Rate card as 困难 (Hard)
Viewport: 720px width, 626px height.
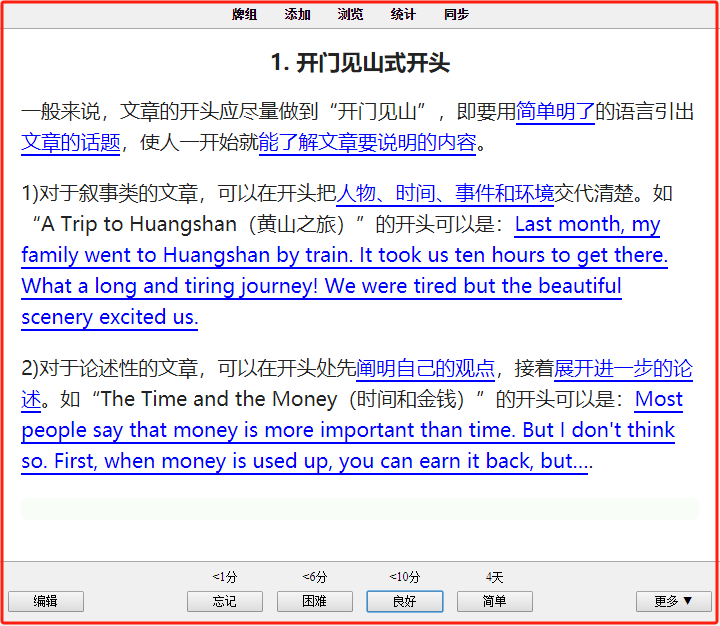315,601
